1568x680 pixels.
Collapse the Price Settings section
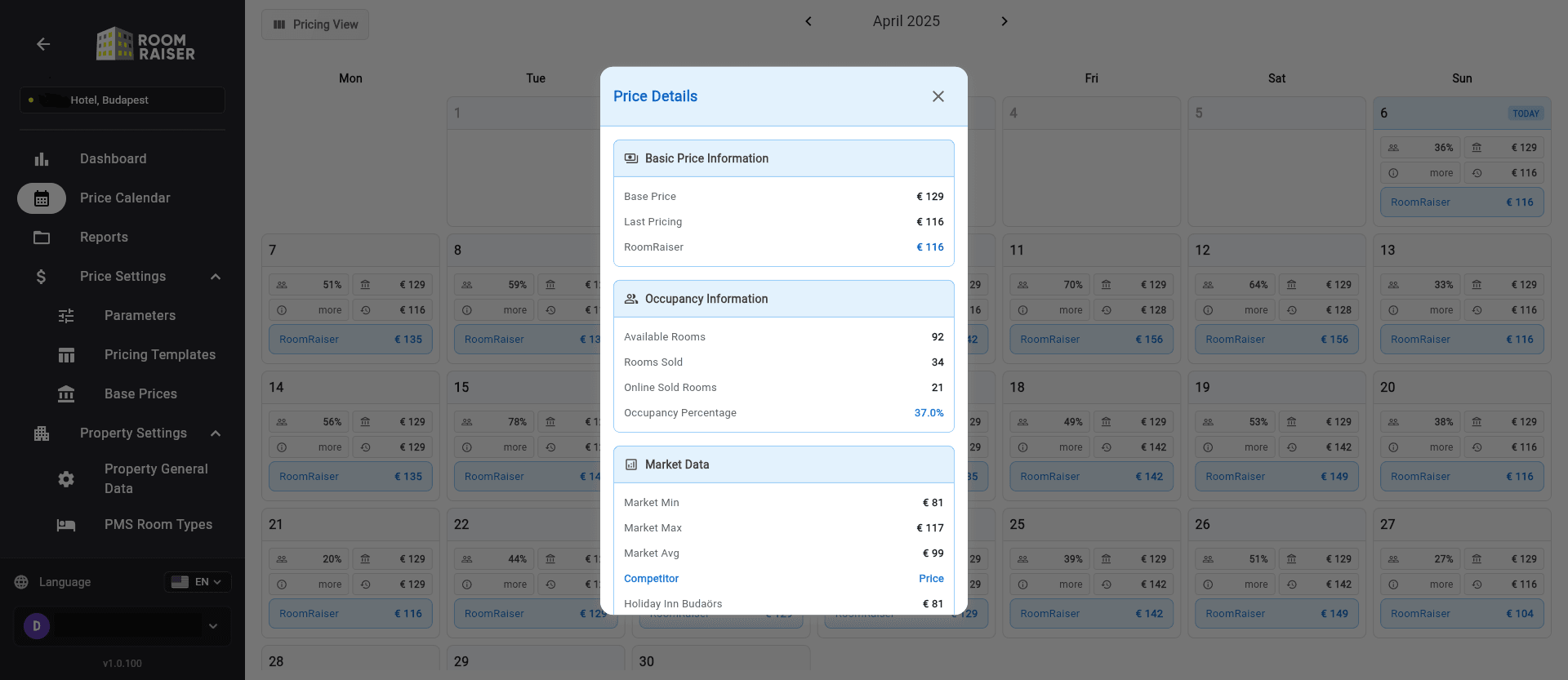click(216, 277)
